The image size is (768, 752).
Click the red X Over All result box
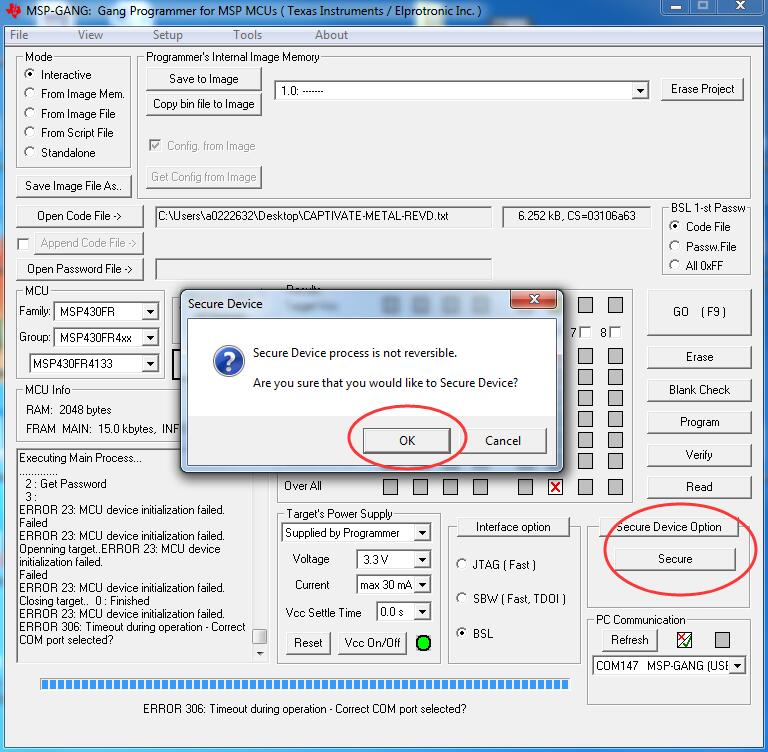(x=555, y=487)
